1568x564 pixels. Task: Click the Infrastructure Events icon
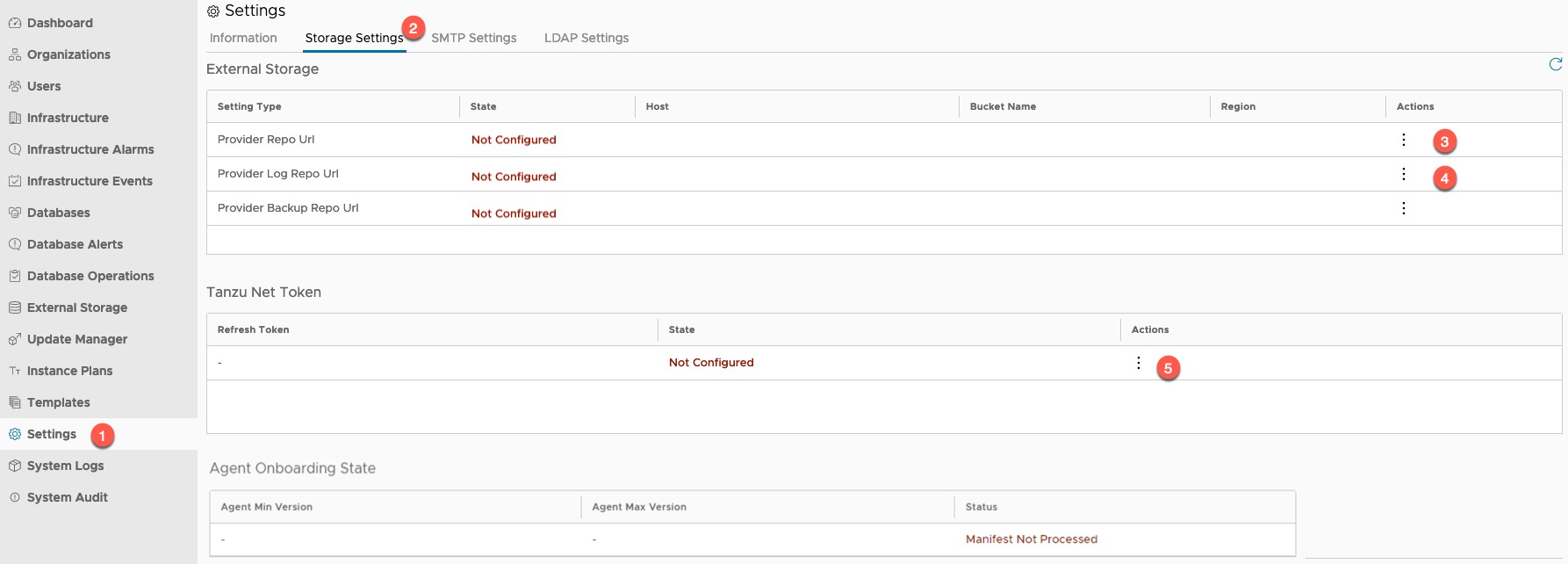pyautogui.click(x=15, y=181)
